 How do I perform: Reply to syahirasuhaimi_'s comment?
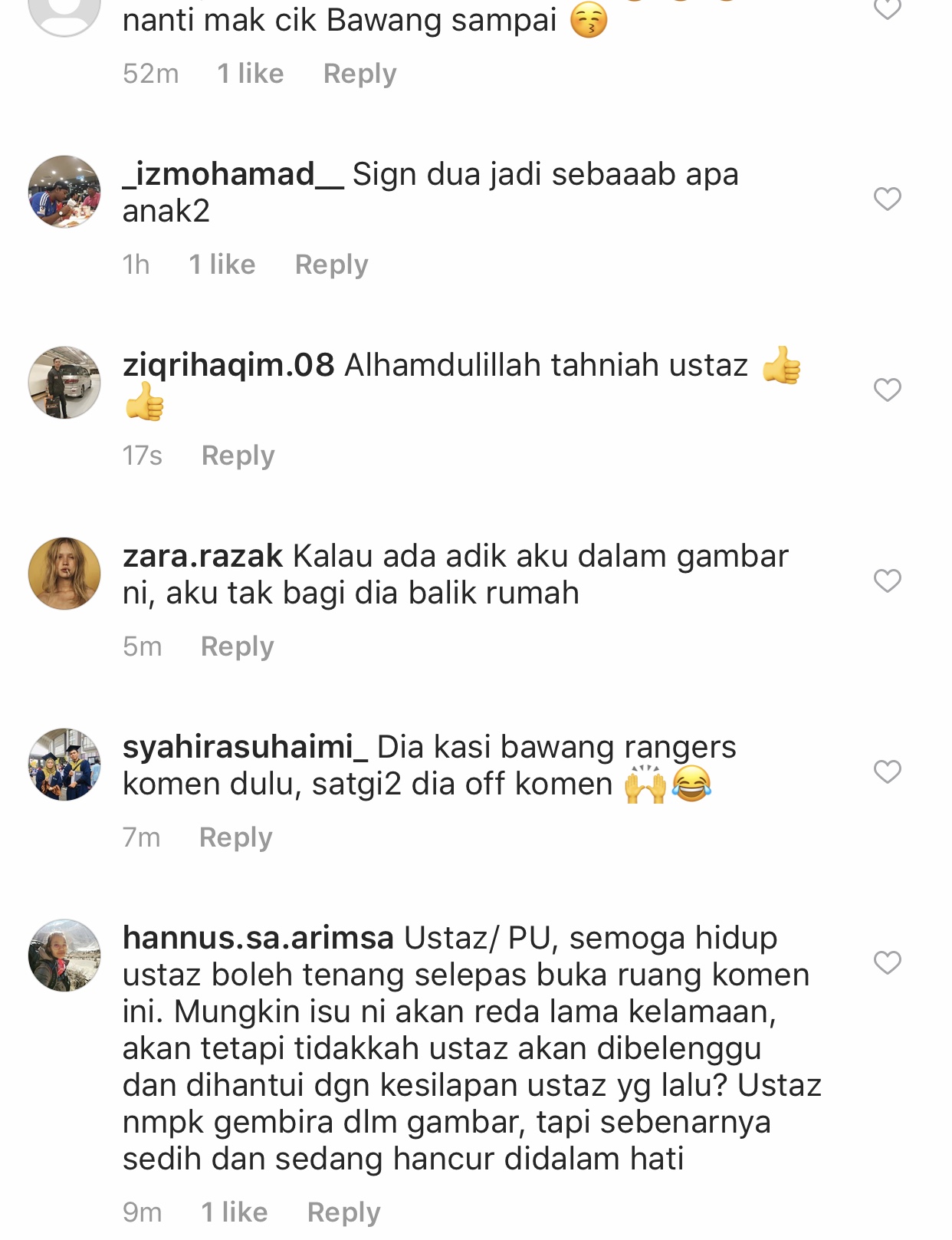(x=235, y=837)
